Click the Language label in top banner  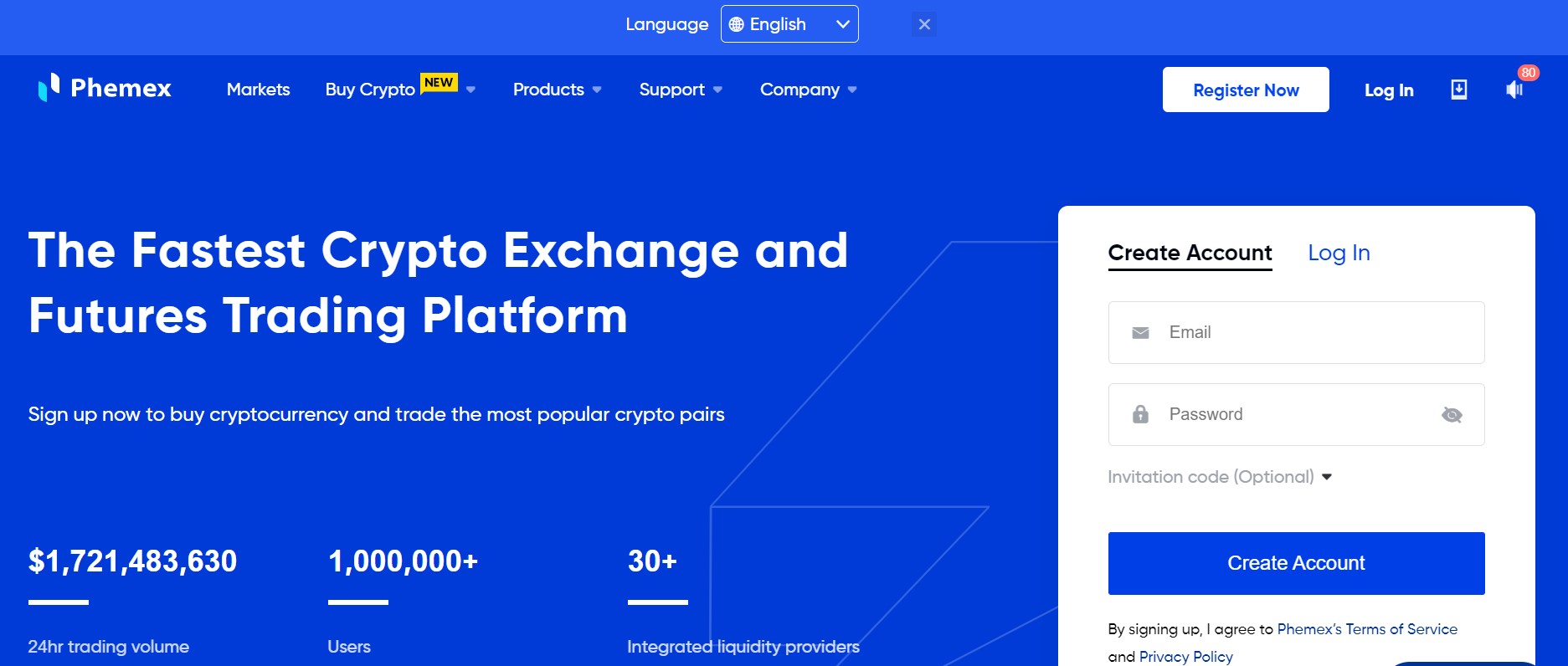click(666, 24)
